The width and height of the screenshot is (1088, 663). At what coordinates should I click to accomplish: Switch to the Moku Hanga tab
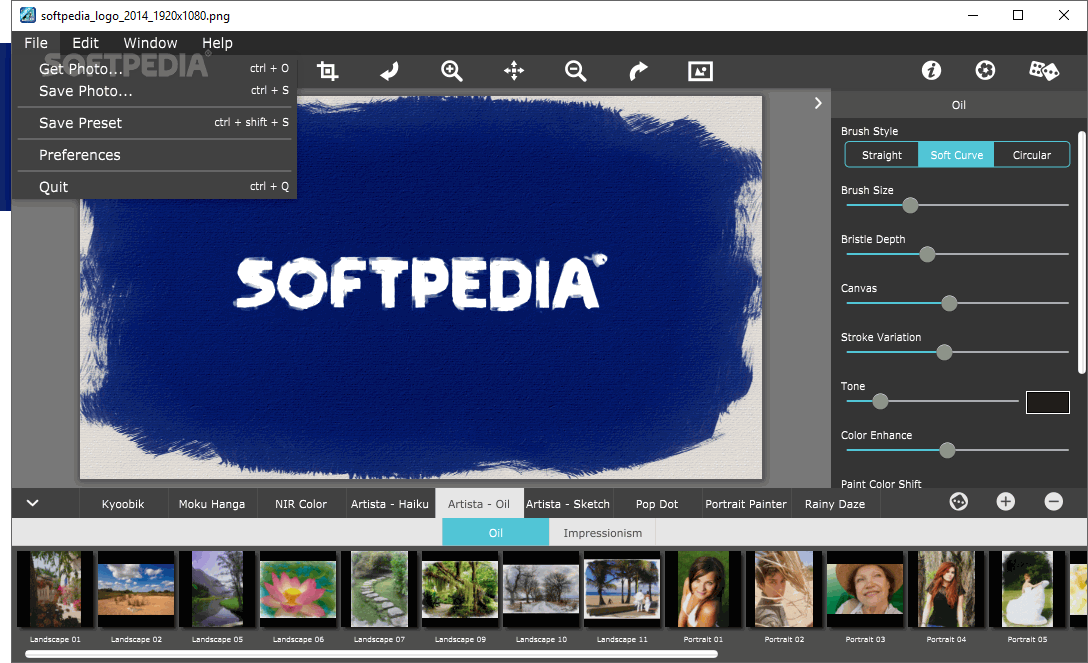click(212, 504)
